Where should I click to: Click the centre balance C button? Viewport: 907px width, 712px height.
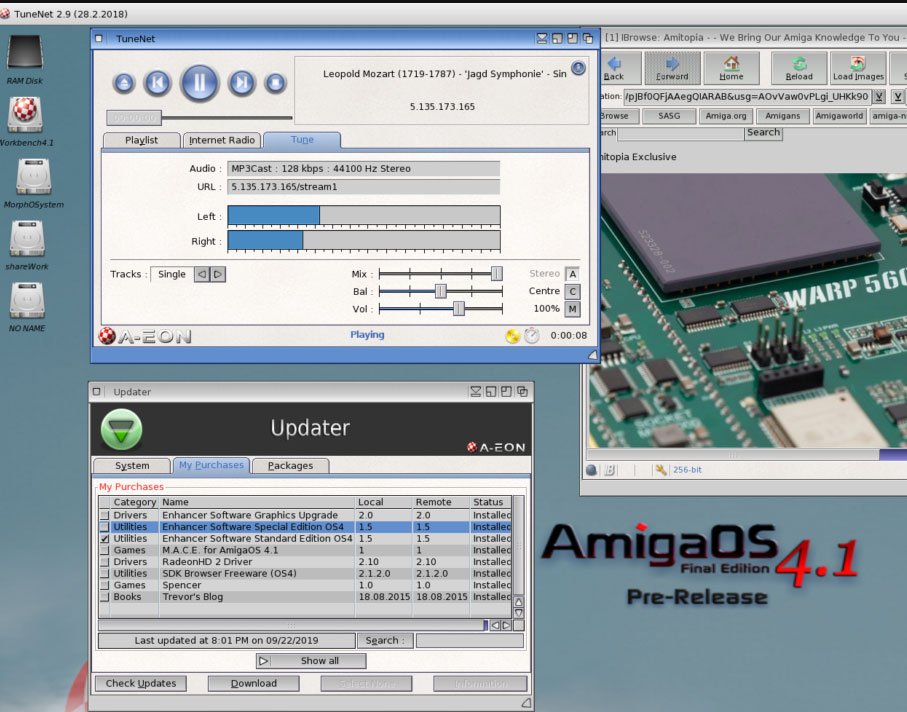pyautogui.click(x=572, y=292)
